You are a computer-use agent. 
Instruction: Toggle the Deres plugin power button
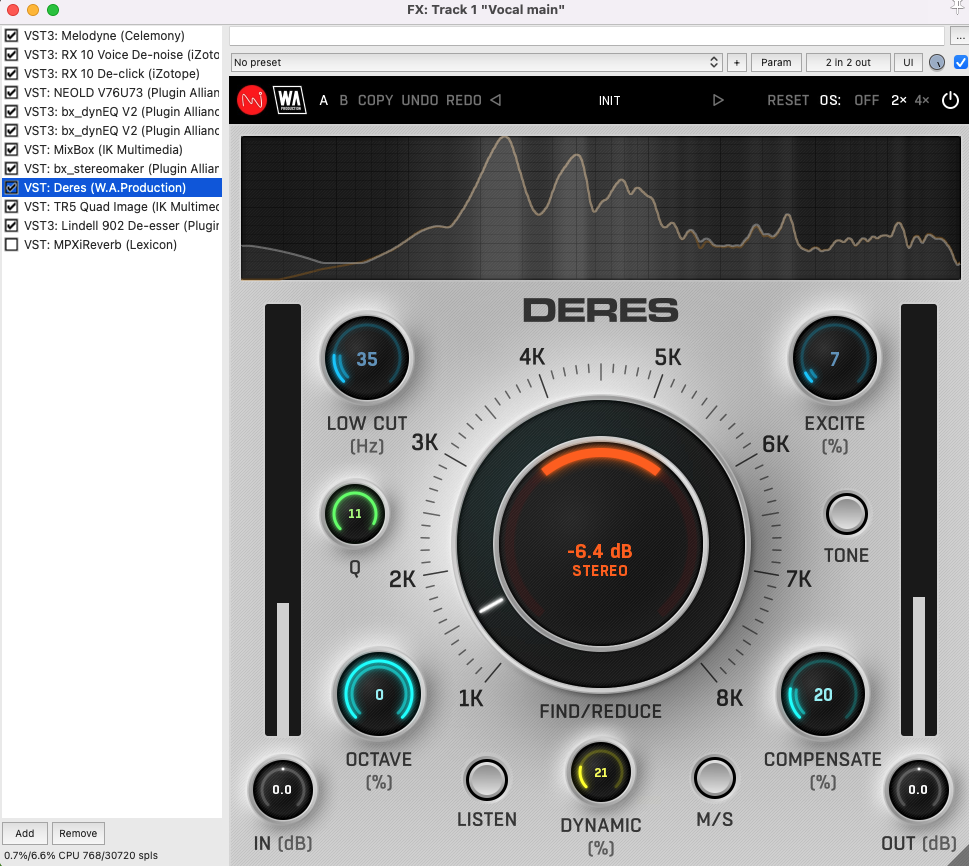[x=950, y=100]
